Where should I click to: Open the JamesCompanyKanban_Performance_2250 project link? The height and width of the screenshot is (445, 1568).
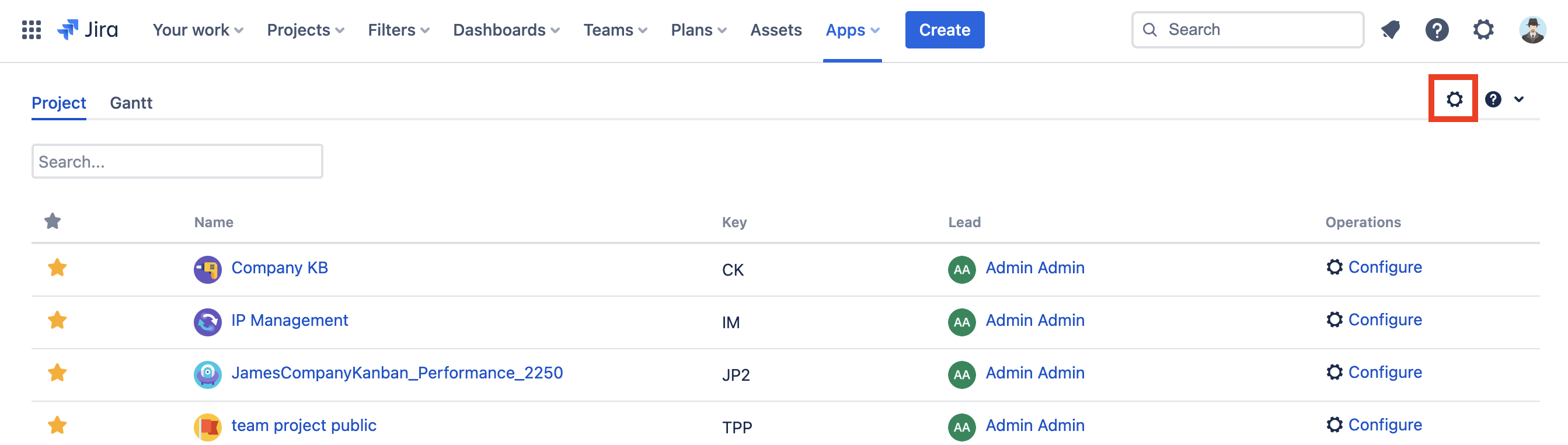(x=397, y=373)
